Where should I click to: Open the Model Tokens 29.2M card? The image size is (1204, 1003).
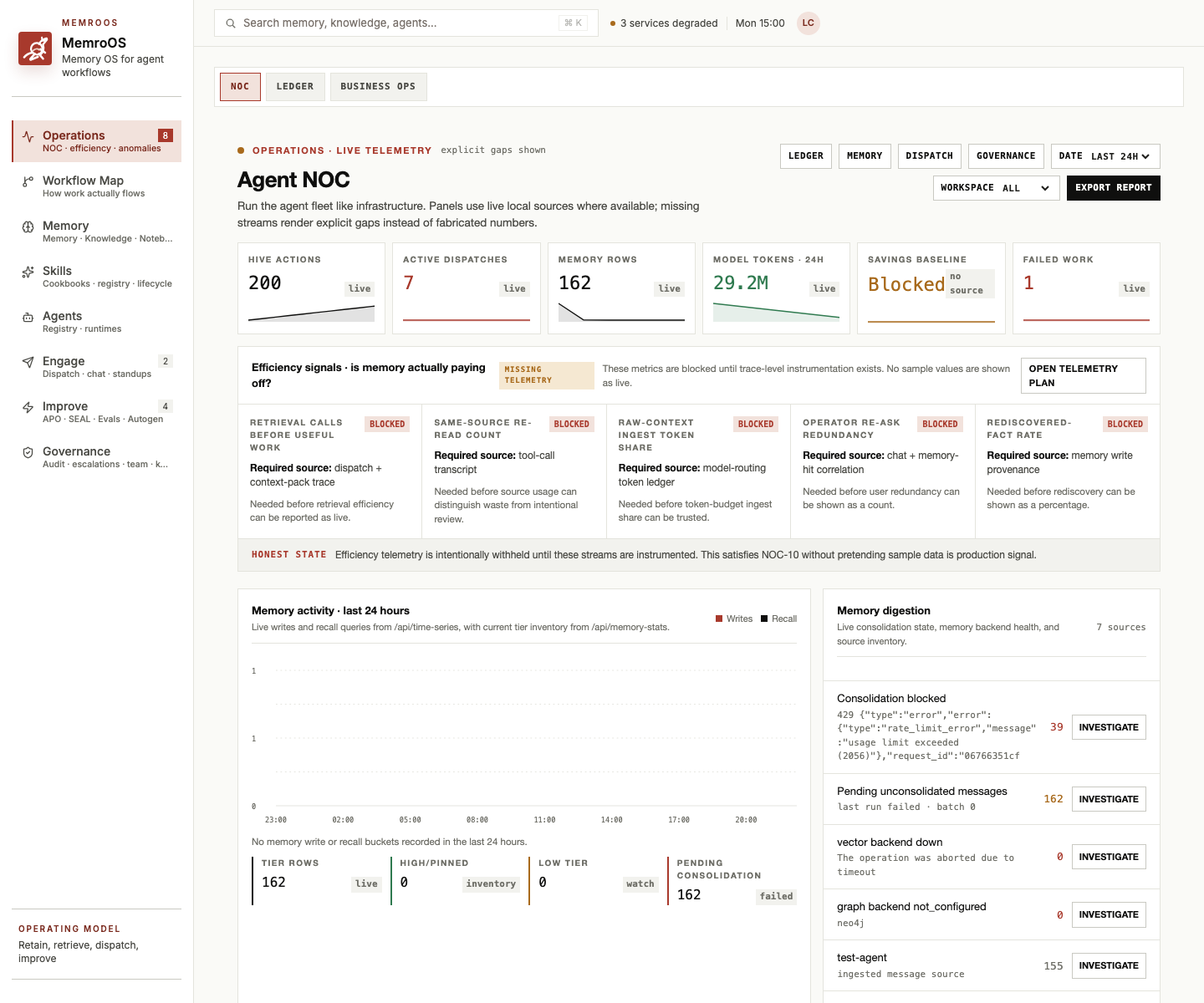coord(776,288)
